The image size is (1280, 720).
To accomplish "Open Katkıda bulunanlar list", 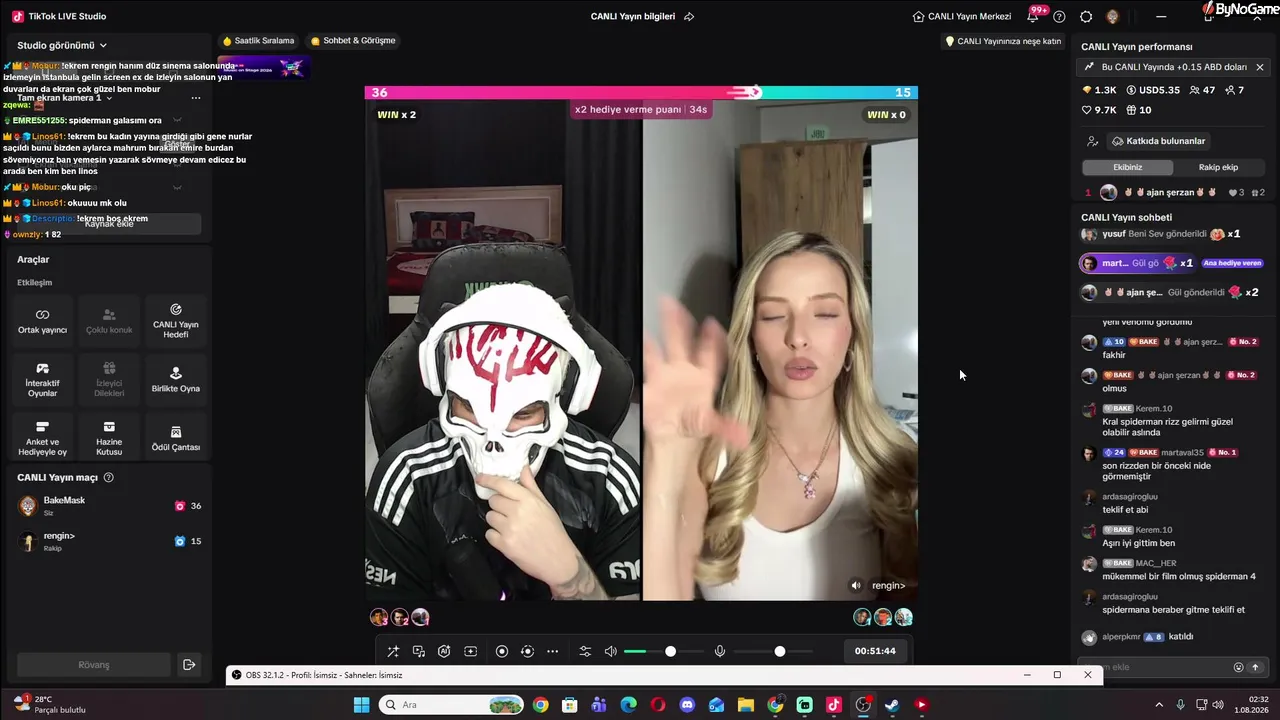I will click(1159, 141).
